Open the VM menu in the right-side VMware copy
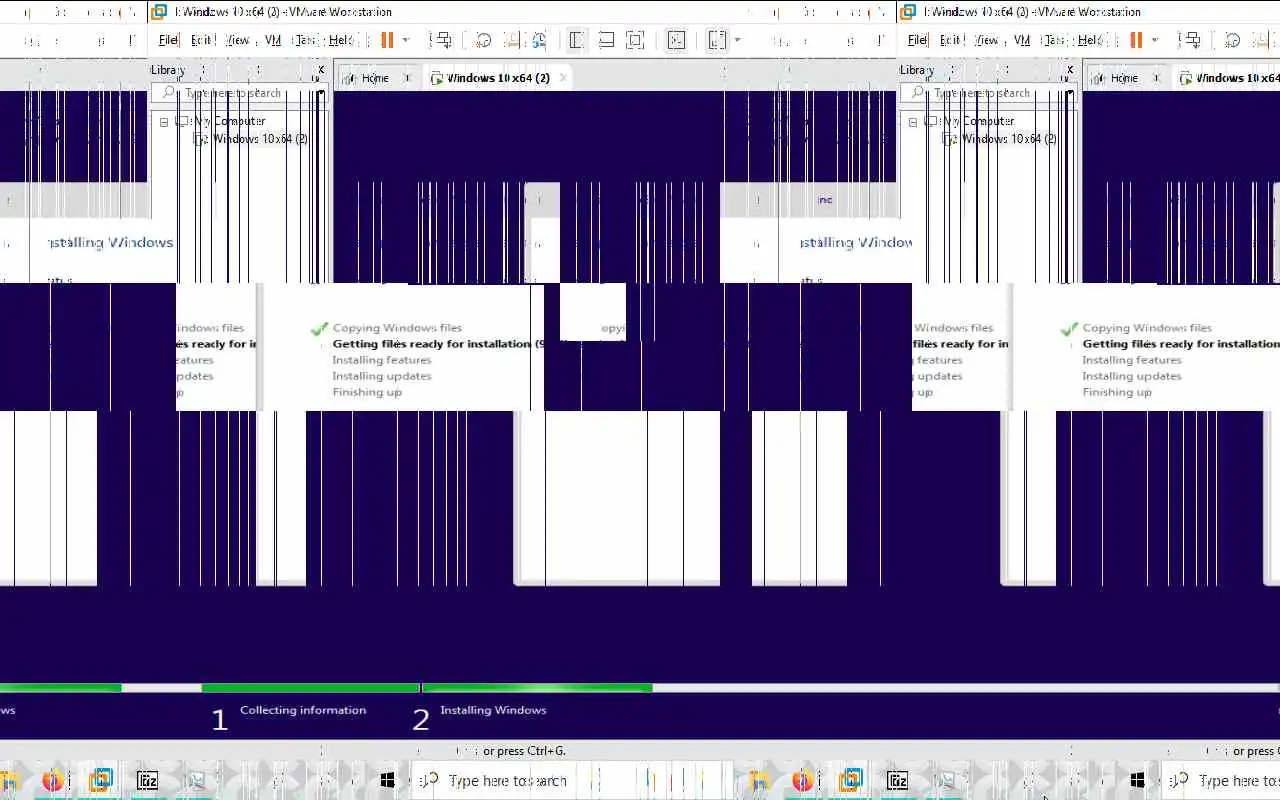This screenshot has height=800, width=1280. pos(1022,40)
